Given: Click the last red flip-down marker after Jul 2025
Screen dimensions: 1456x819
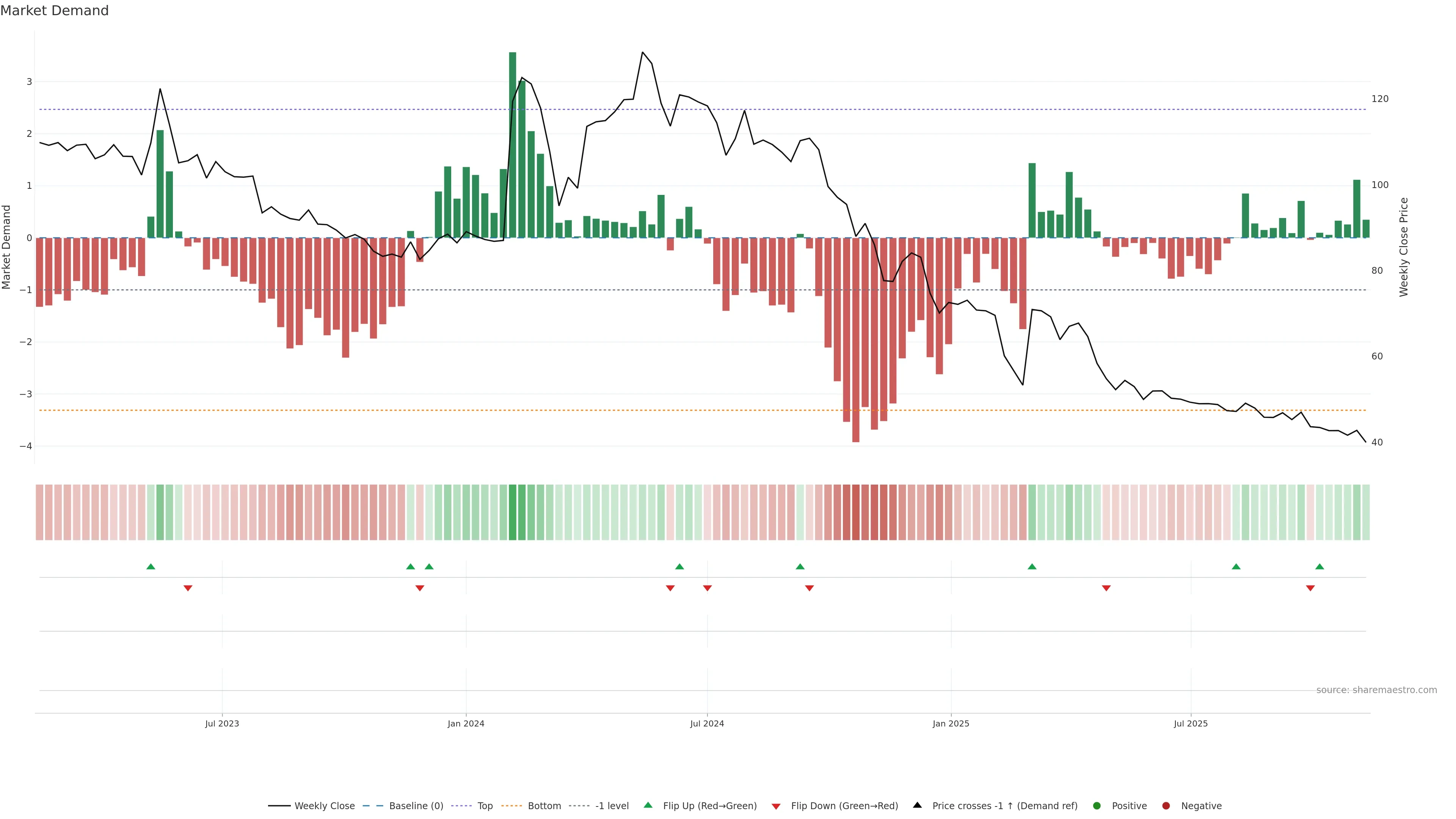Looking at the screenshot, I should coord(1310,588).
